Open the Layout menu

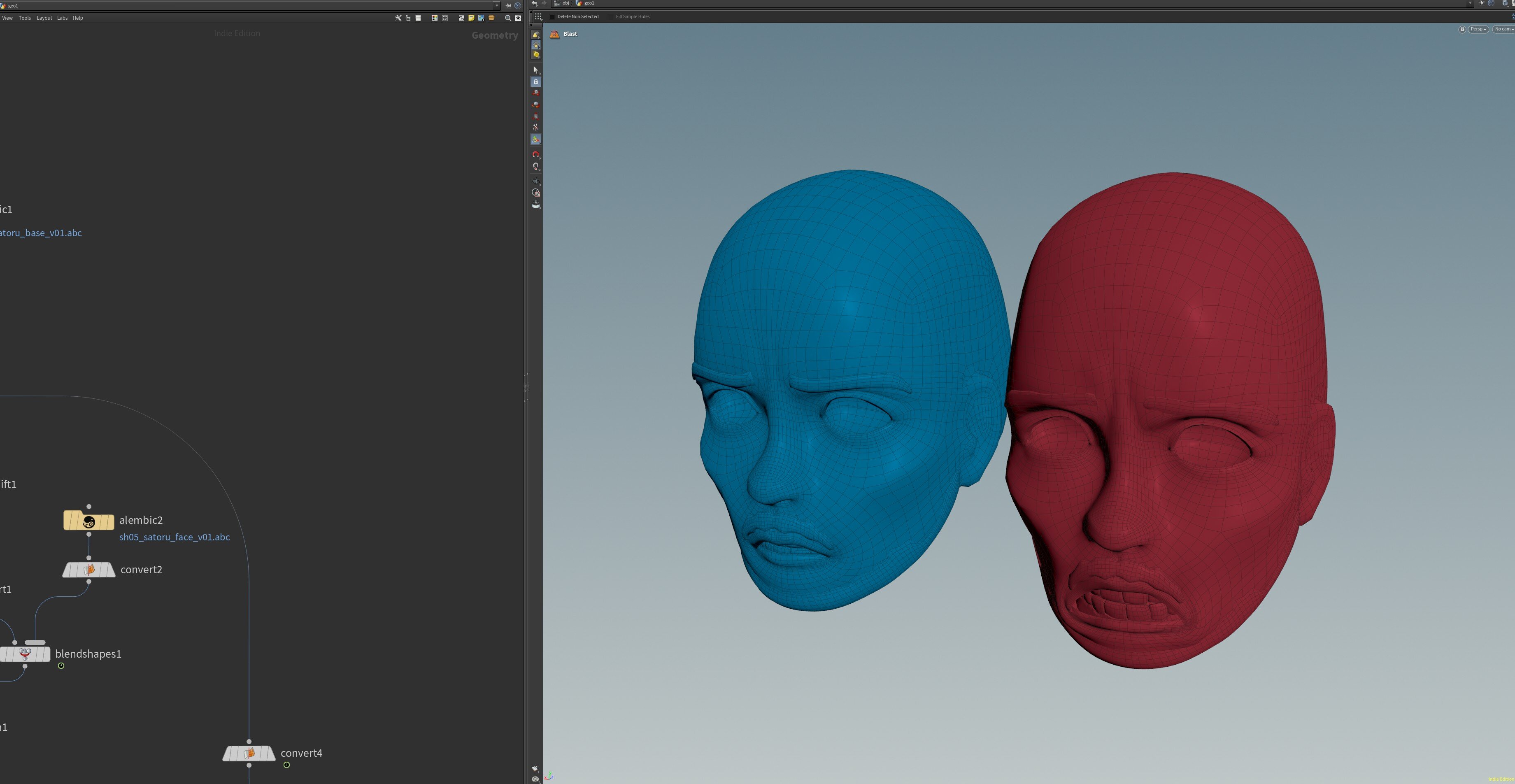click(44, 18)
